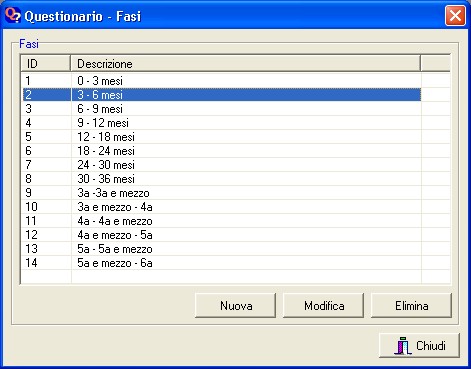Select the row '0 - 3 mesi'
Image resolution: width=471 pixels, height=369 pixels.
(222, 81)
